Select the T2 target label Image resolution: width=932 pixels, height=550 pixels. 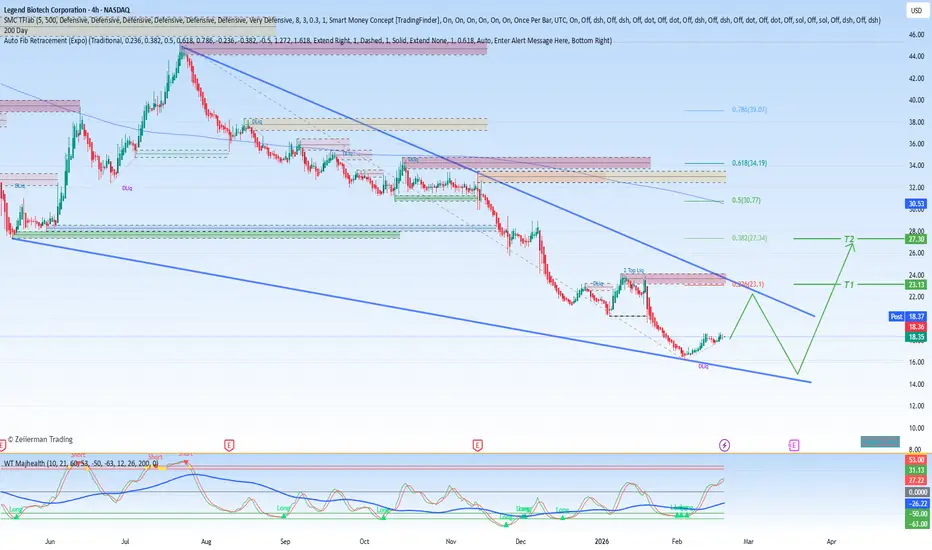pyautogui.click(x=849, y=239)
